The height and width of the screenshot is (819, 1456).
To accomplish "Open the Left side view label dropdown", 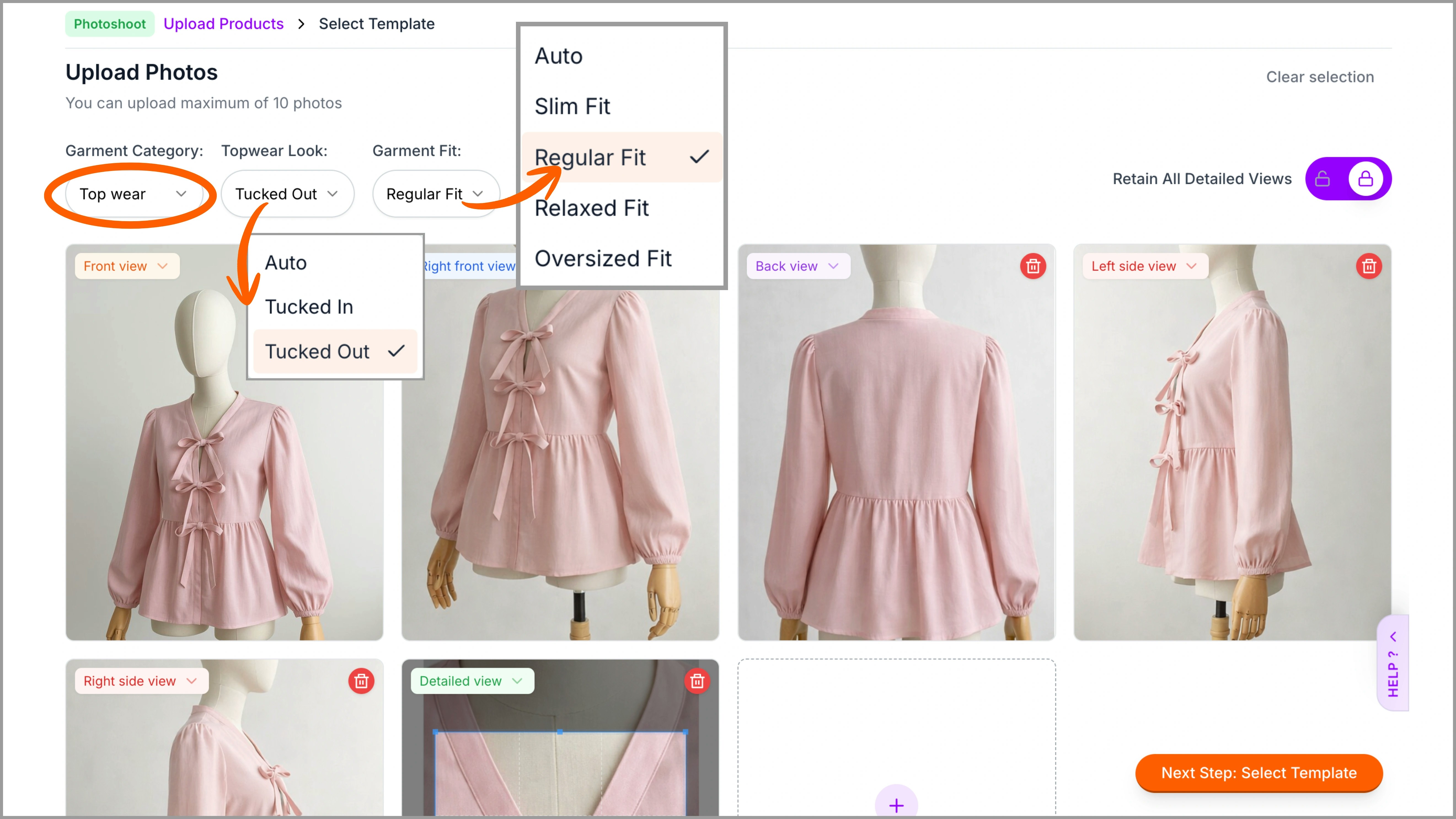I will pos(1145,266).
